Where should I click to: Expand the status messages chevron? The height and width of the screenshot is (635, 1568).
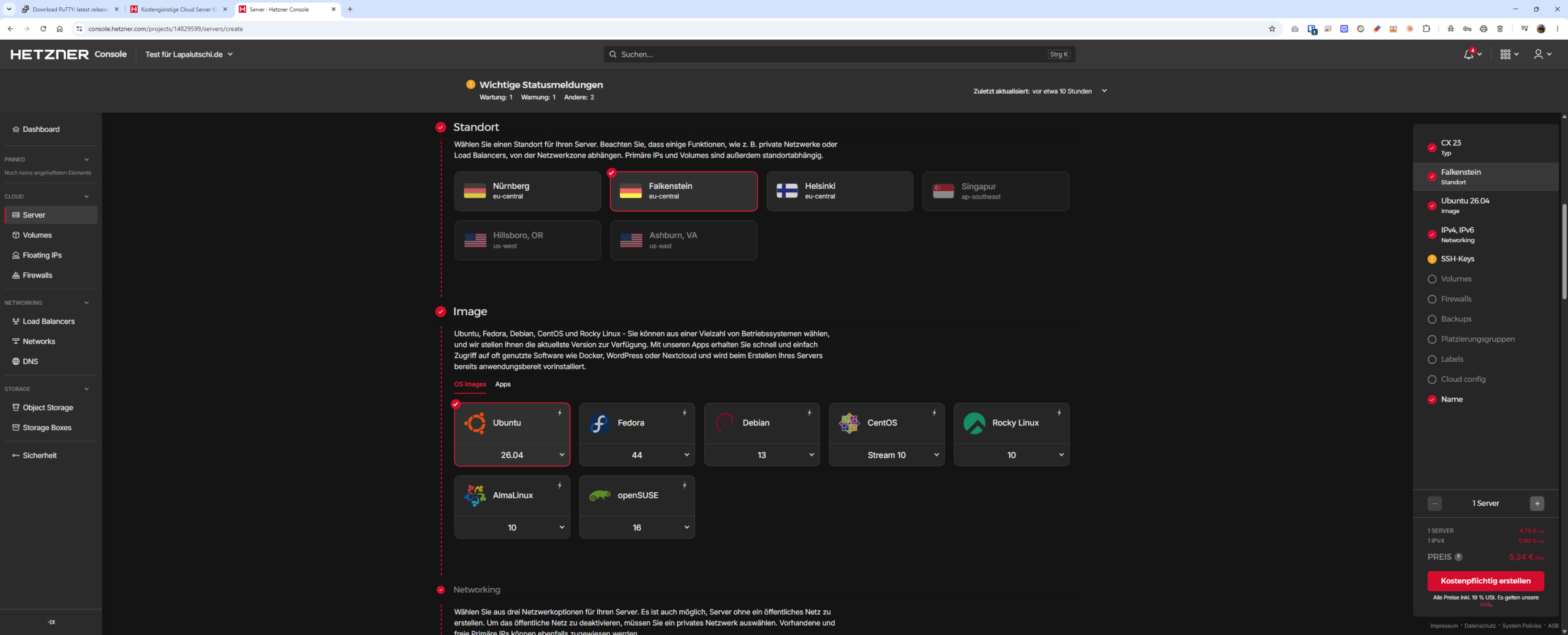point(1104,91)
